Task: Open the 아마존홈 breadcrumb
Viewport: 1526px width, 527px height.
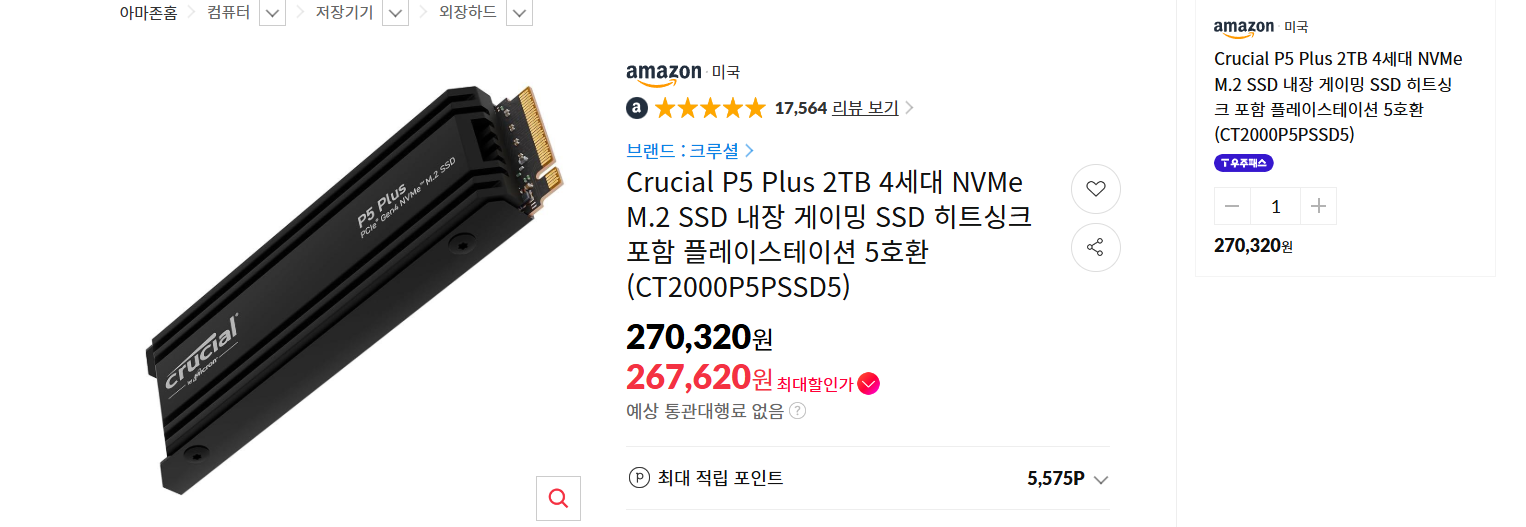Action: 148,13
